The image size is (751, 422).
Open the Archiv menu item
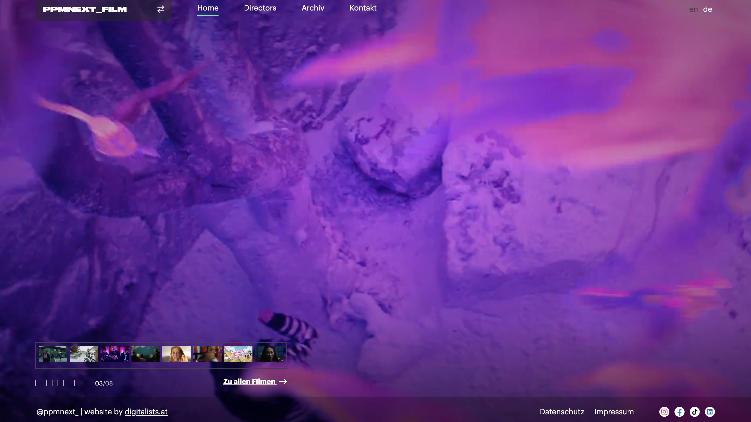pyautogui.click(x=313, y=8)
